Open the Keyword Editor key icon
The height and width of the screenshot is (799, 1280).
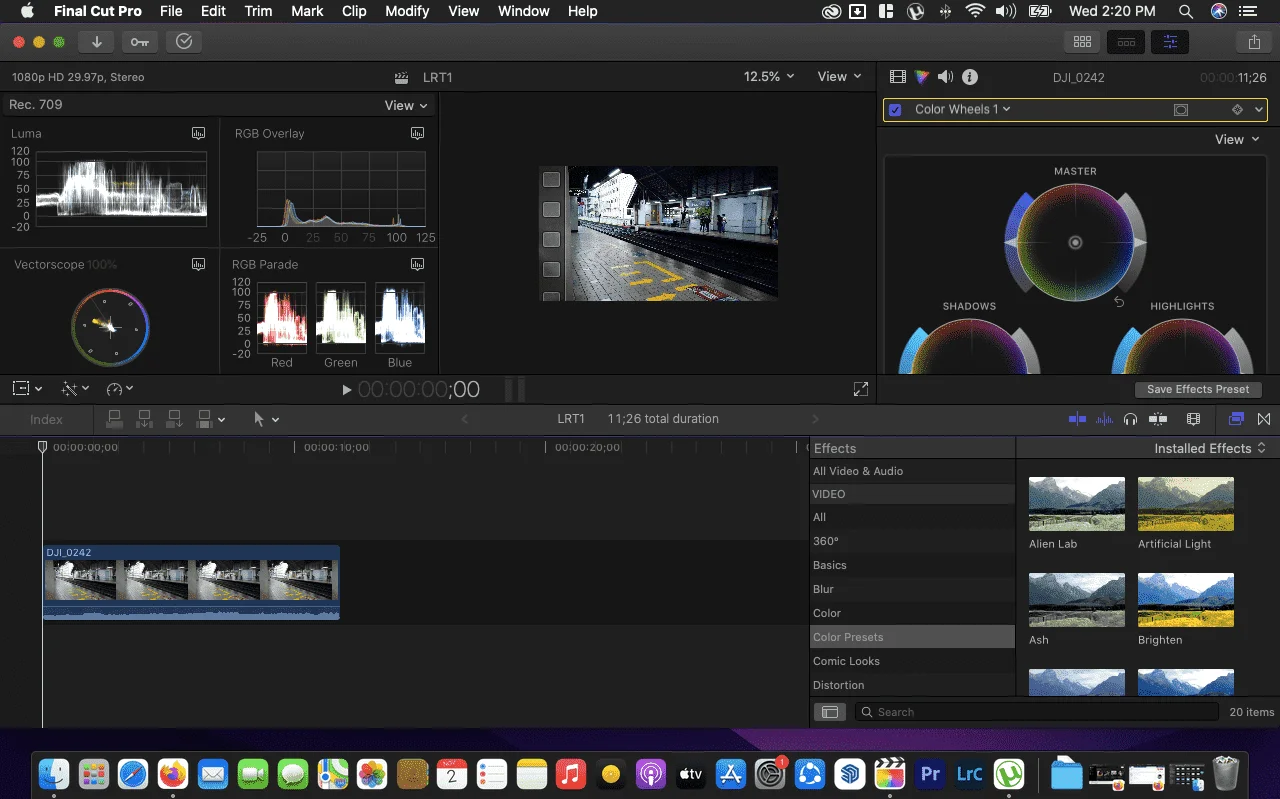coord(139,42)
